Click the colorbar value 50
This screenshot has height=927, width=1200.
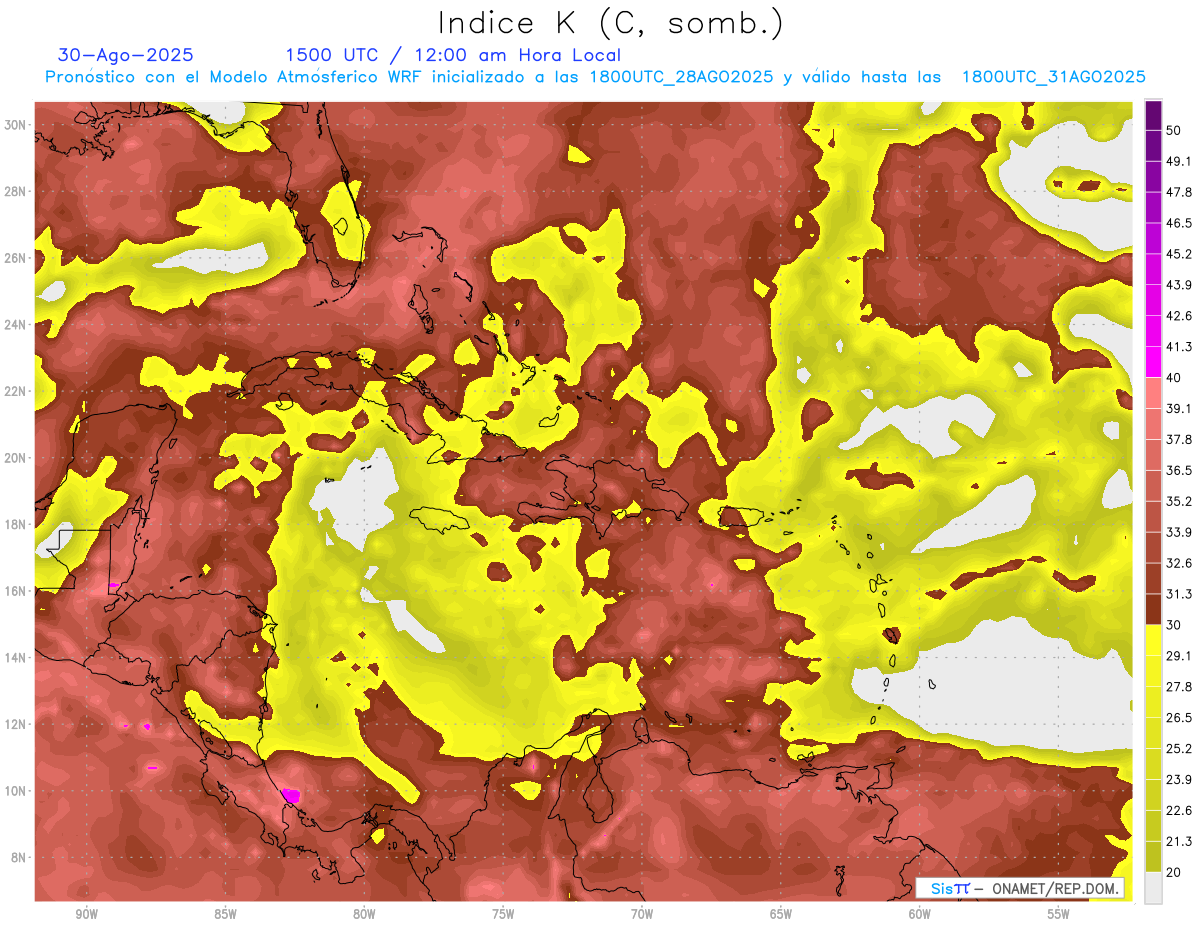pyautogui.click(x=1174, y=130)
